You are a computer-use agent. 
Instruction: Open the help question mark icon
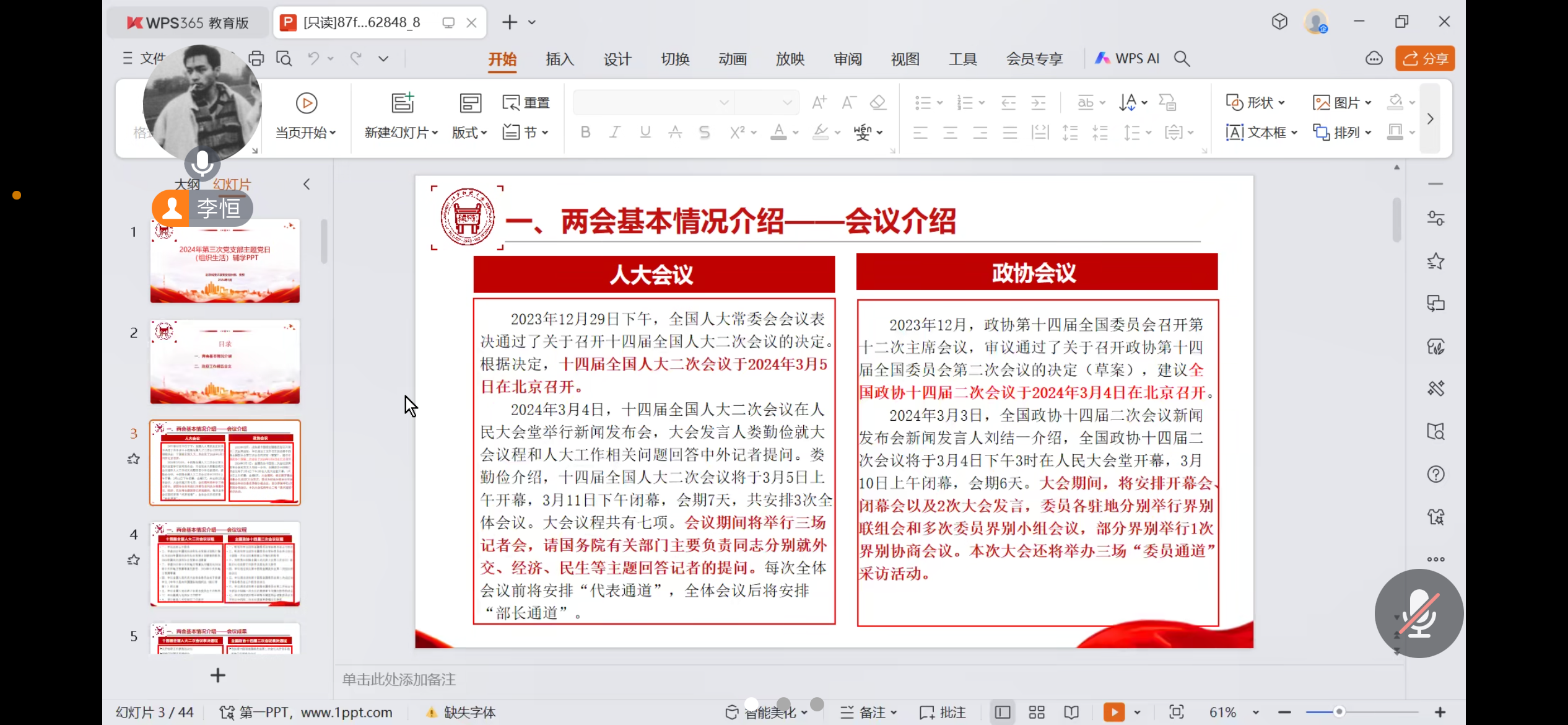point(1435,474)
